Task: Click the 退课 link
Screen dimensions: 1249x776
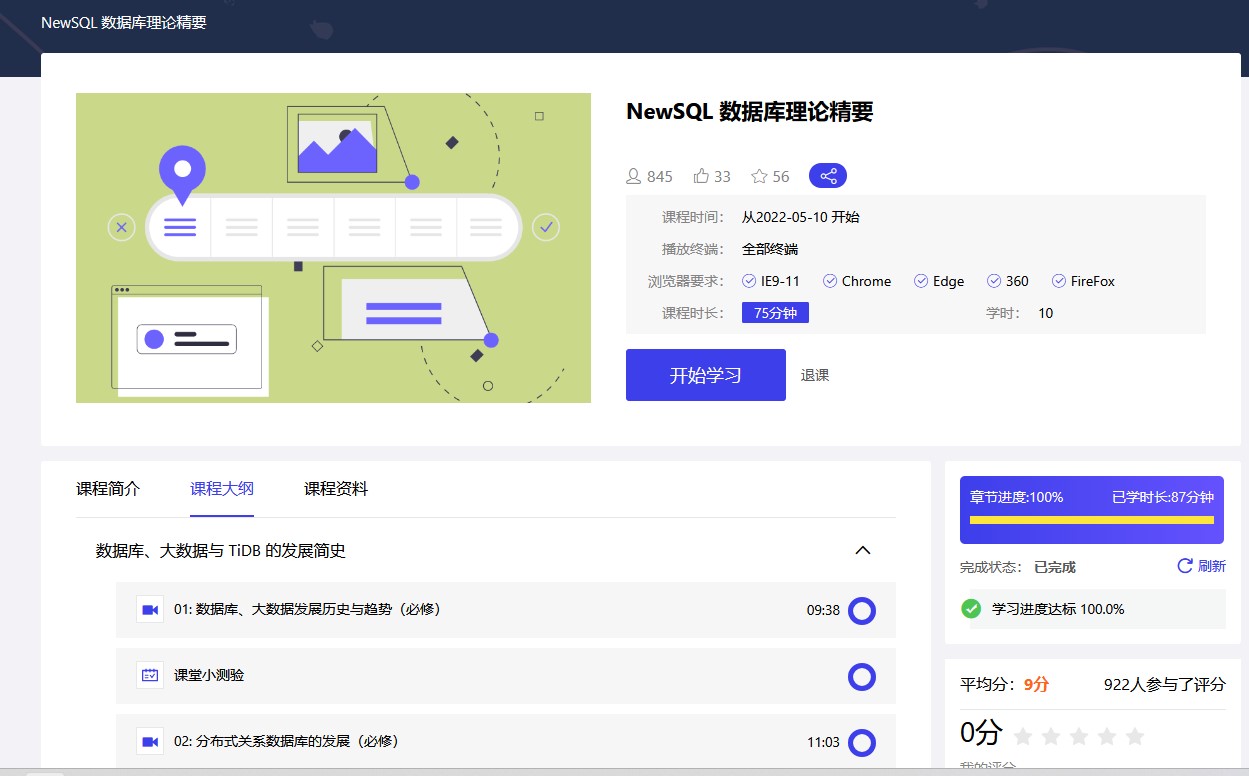Action: point(815,375)
